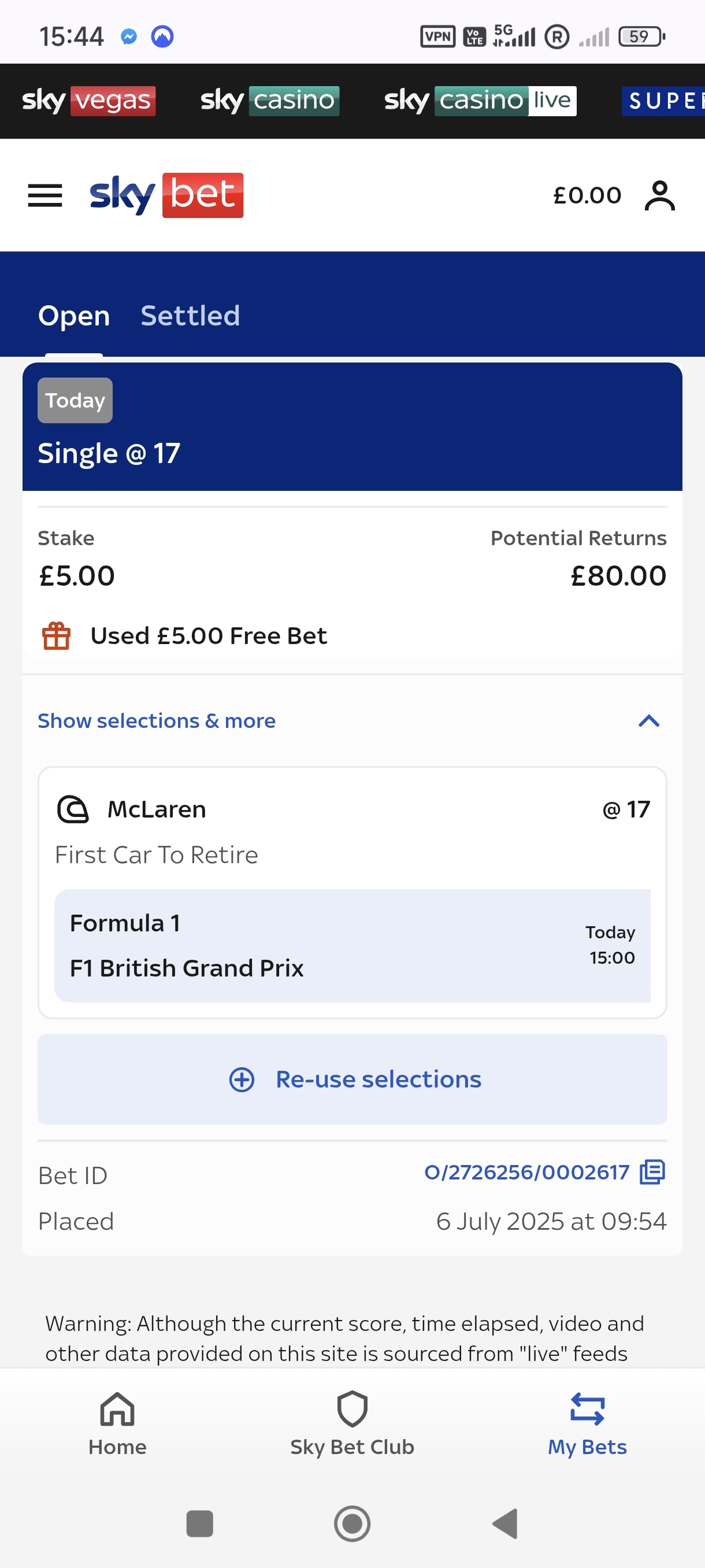
Task: Go to Sky Vegas
Action: (88, 101)
